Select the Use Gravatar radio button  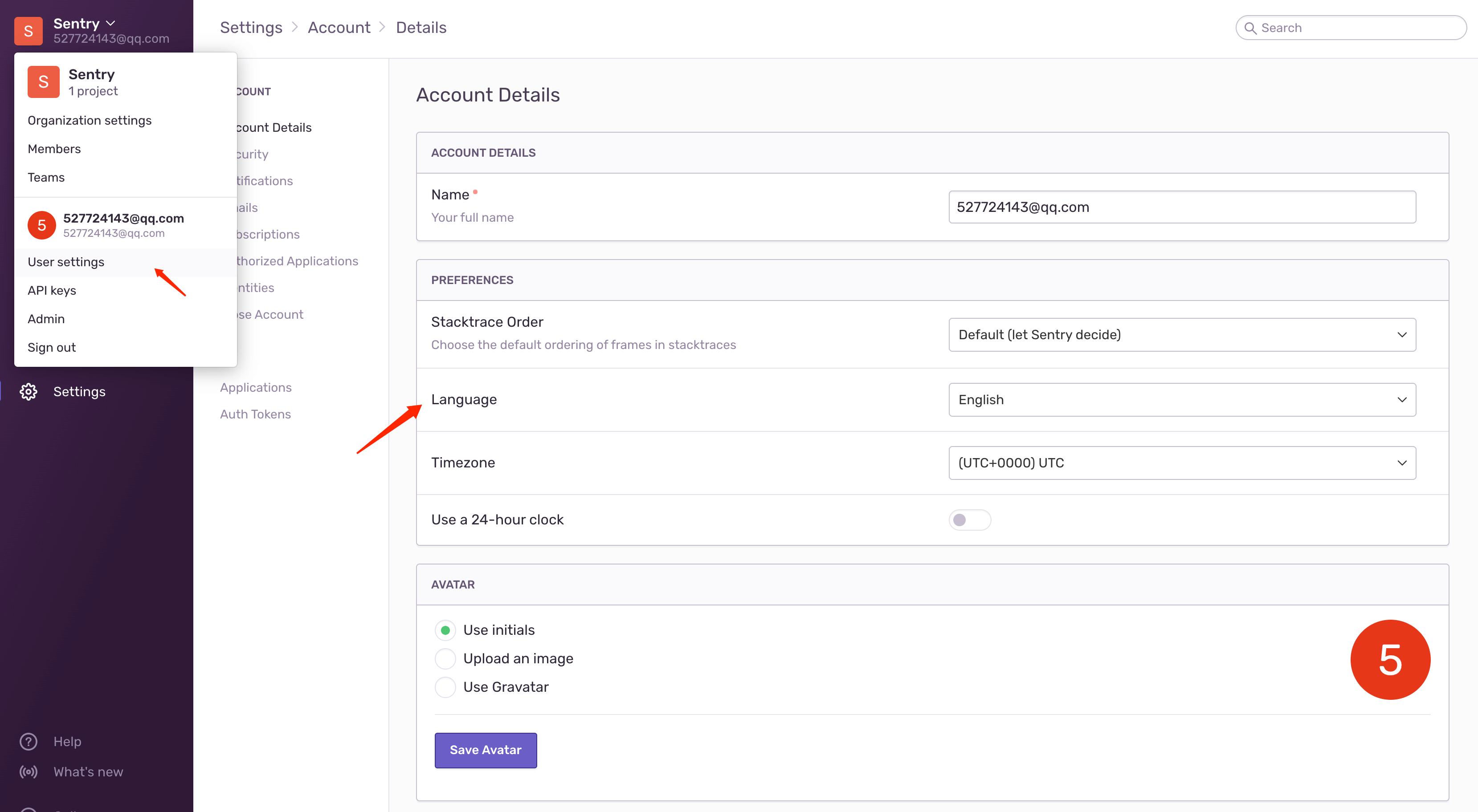(445, 687)
